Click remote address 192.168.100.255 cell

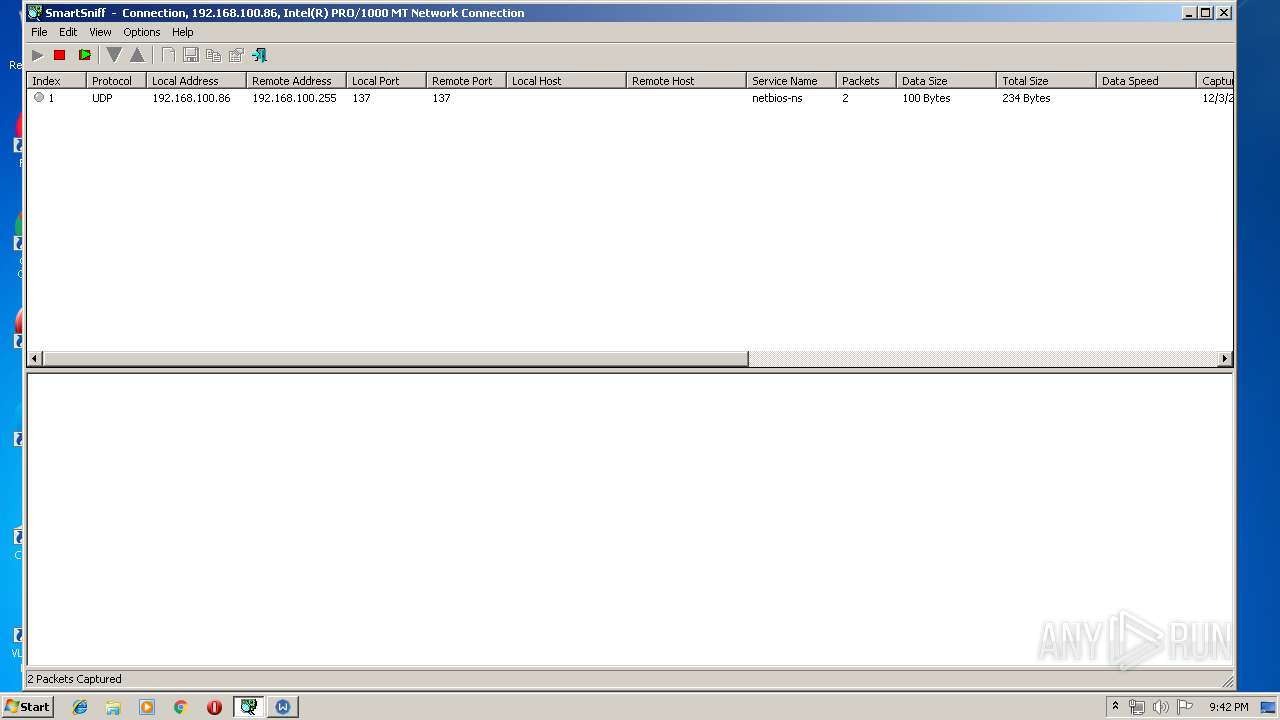coord(294,98)
